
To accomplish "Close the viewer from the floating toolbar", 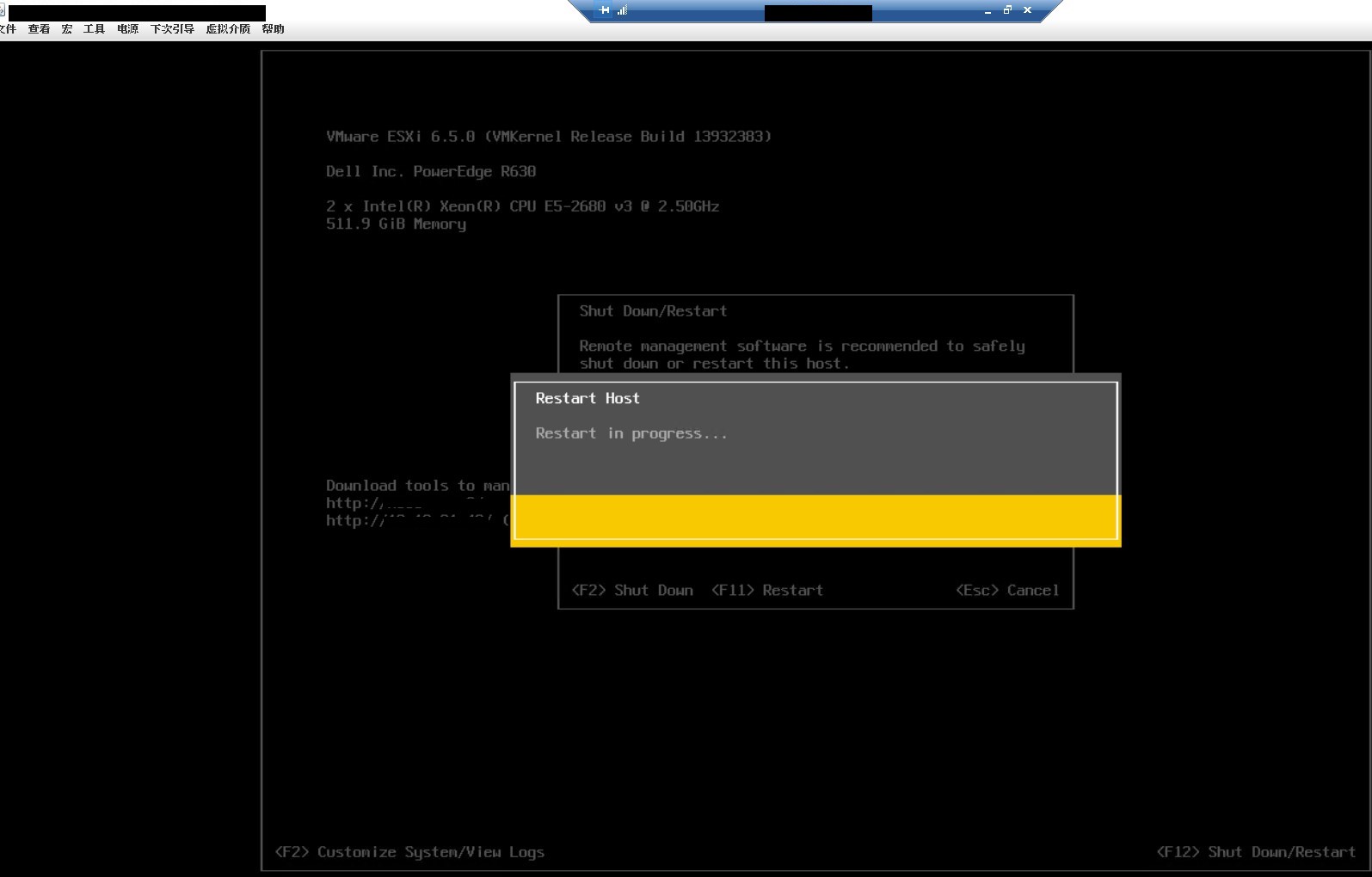I will (1027, 10).
